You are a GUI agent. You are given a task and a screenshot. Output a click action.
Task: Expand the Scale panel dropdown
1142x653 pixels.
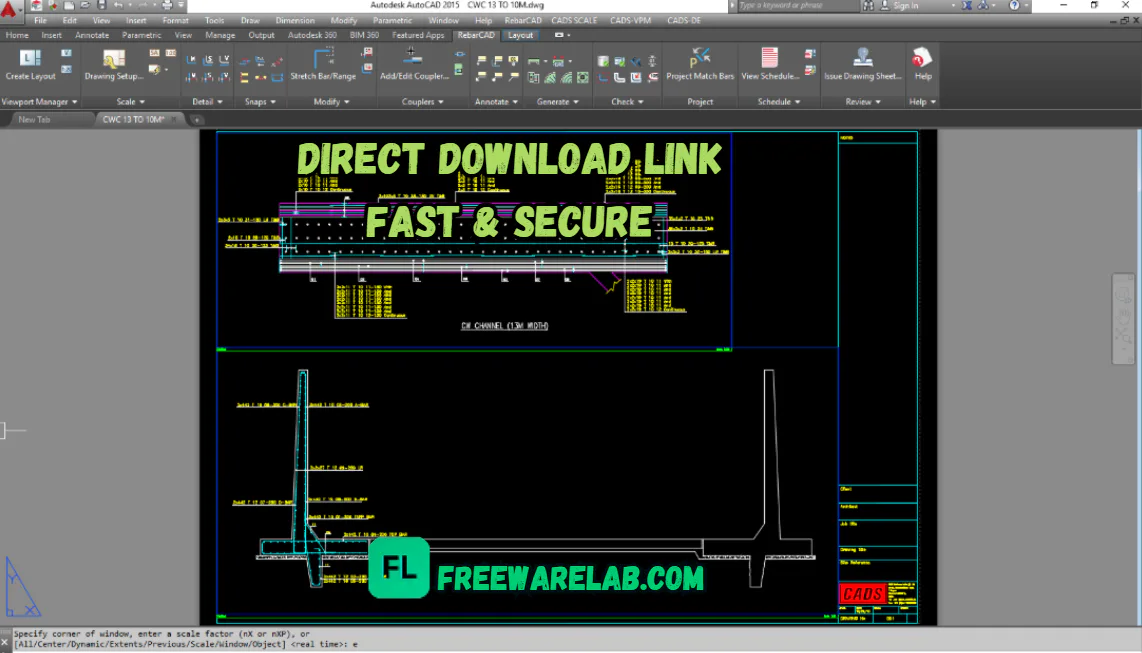[130, 102]
